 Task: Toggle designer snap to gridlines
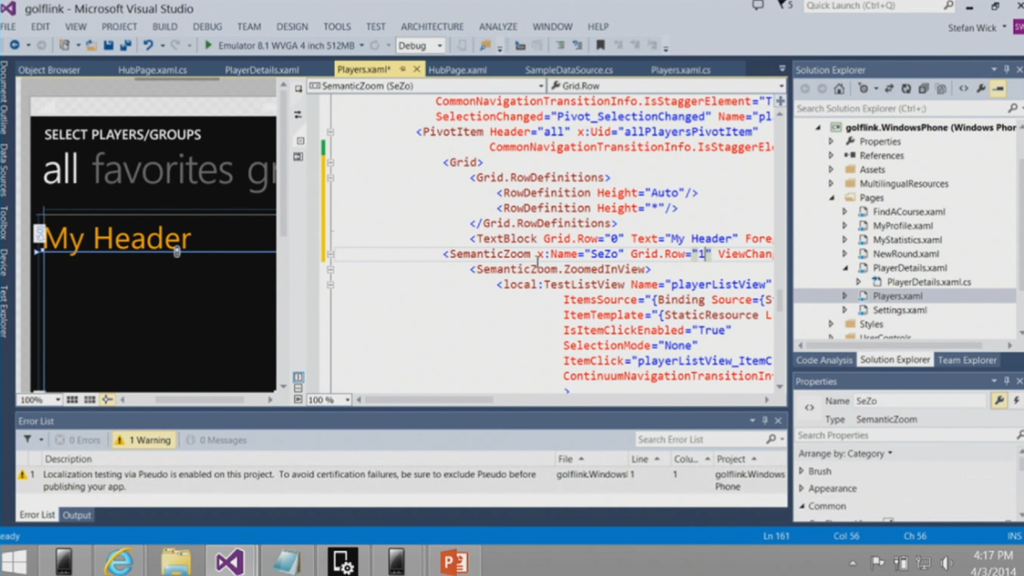tap(89, 400)
